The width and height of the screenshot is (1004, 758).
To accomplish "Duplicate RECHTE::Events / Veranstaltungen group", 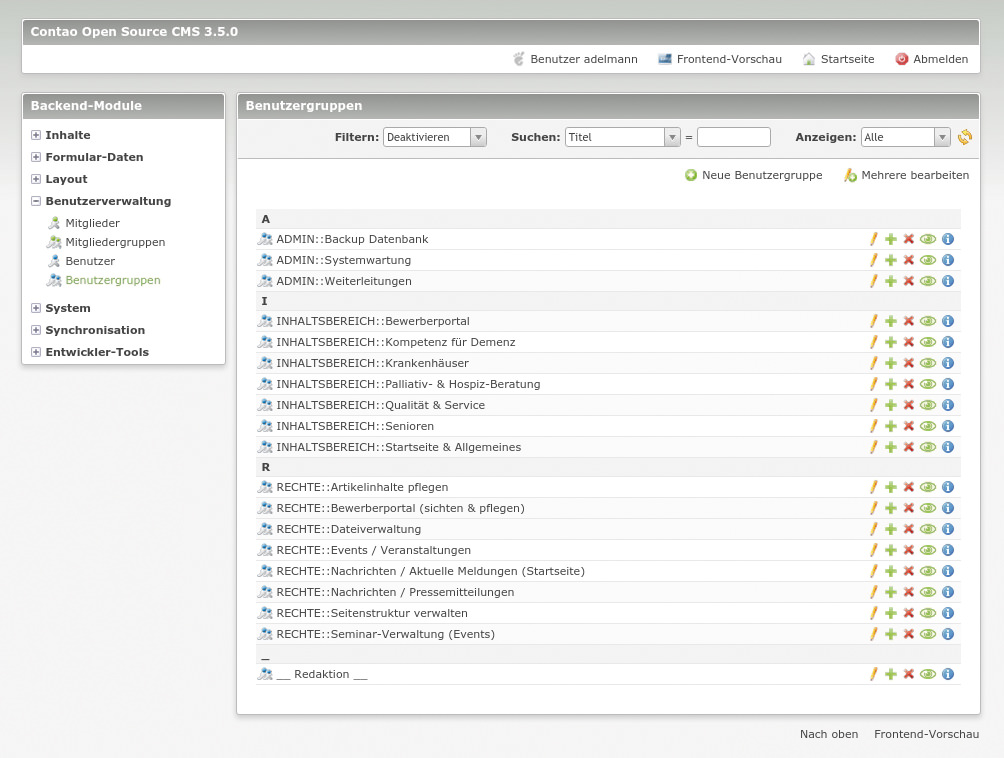I will coord(891,550).
